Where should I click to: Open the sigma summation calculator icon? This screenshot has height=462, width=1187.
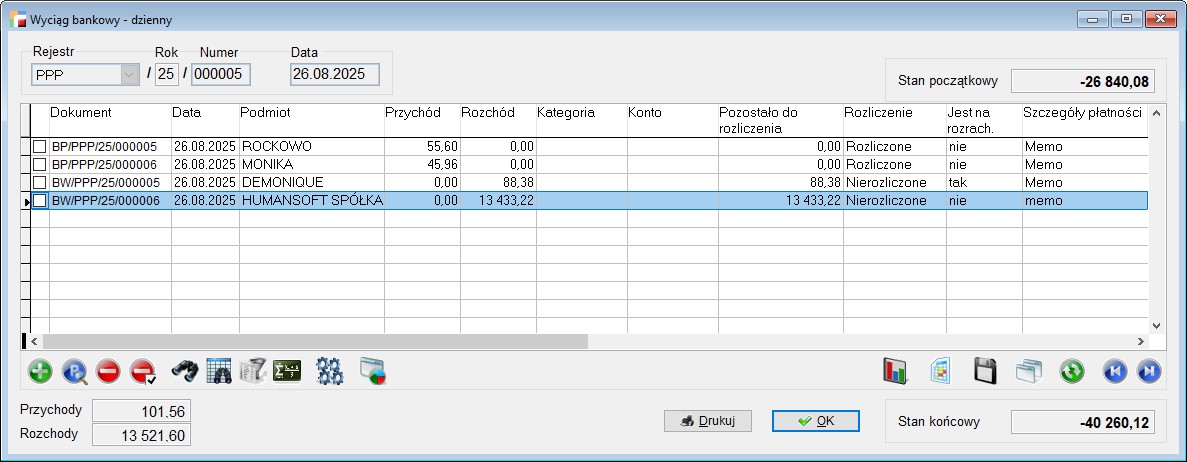click(287, 372)
